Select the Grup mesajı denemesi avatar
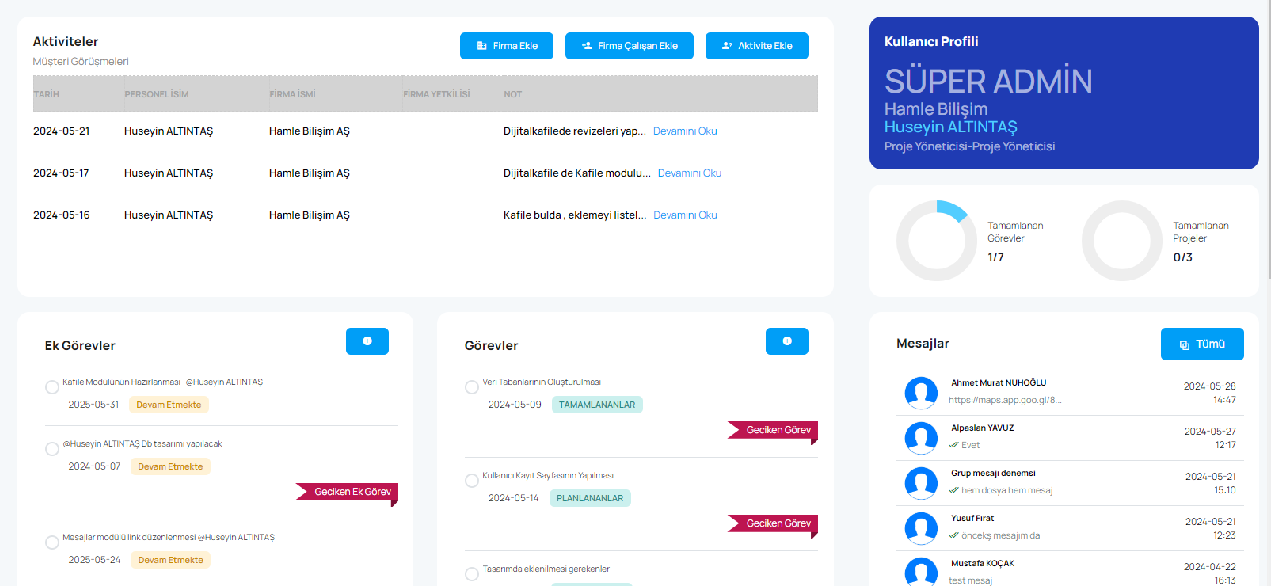 [920, 483]
